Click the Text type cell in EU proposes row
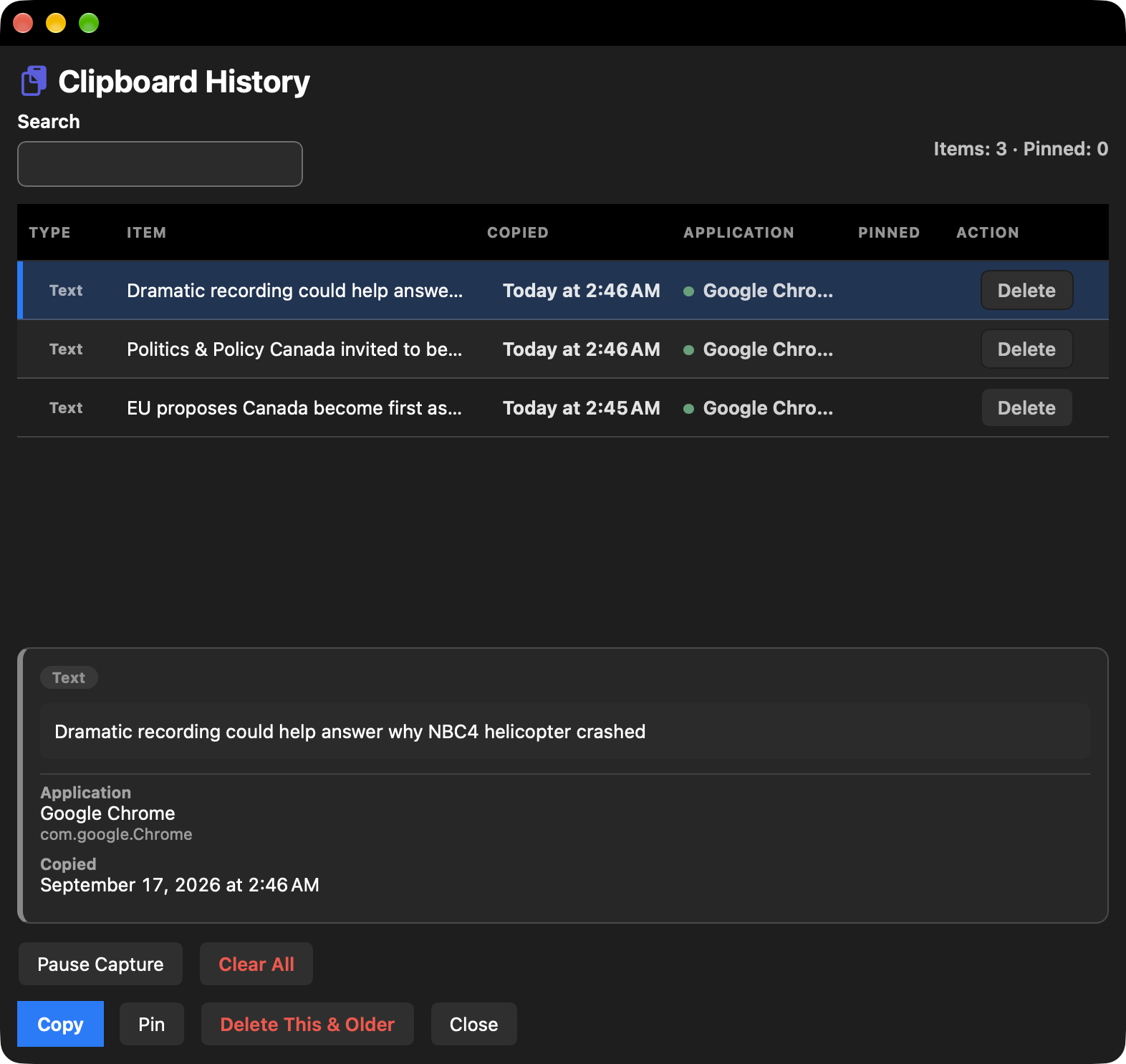This screenshot has height=1064, width=1126. [x=66, y=408]
